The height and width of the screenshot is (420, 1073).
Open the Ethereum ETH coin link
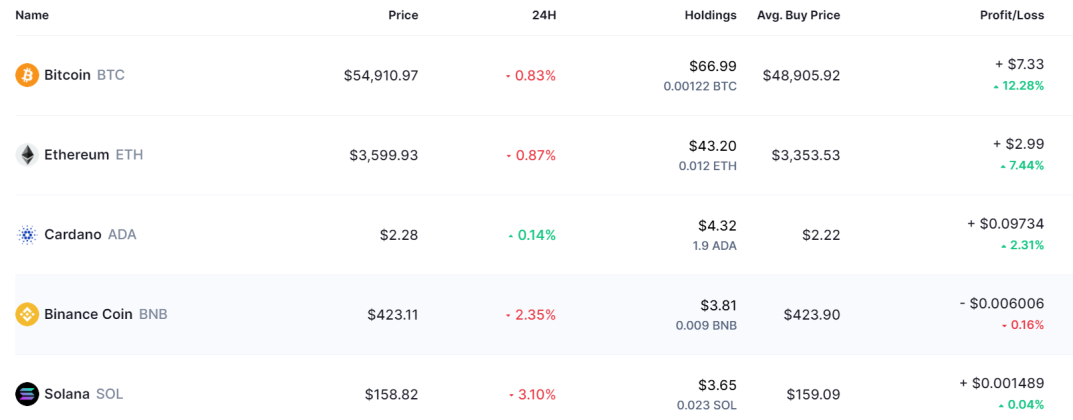[x=94, y=155]
